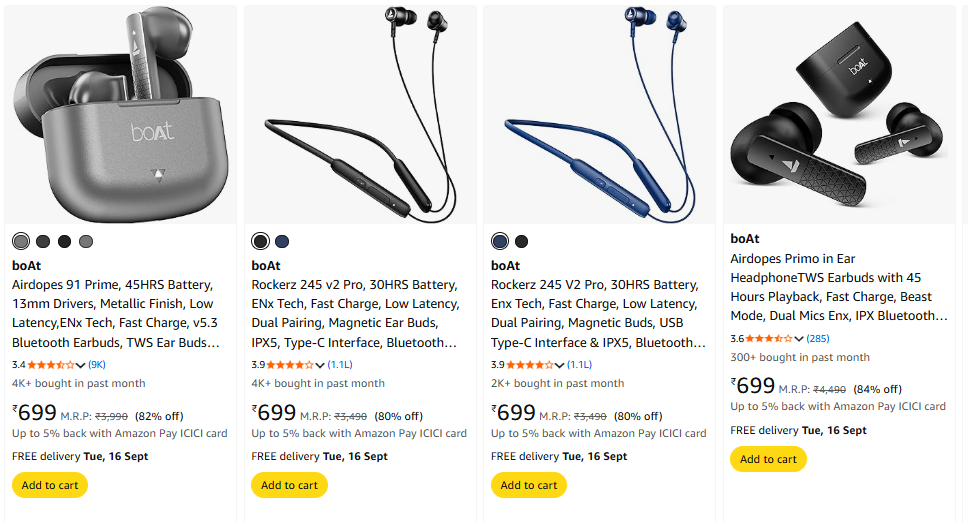Expand 3.4 star rating dropdown for Airdopes 91

coord(80,365)
